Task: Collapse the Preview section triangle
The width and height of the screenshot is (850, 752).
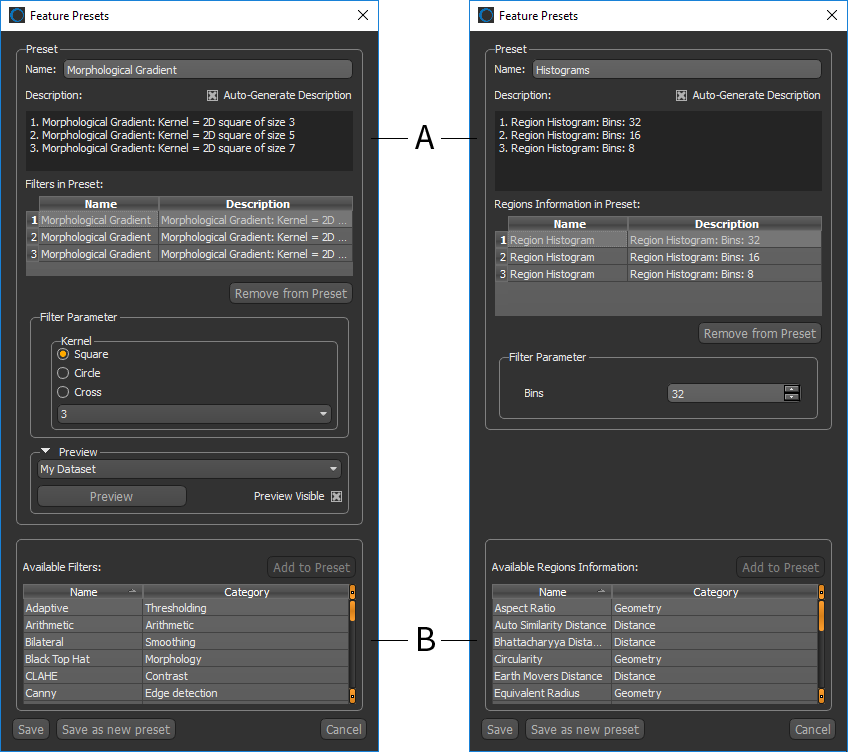Action: coord(46,452)
